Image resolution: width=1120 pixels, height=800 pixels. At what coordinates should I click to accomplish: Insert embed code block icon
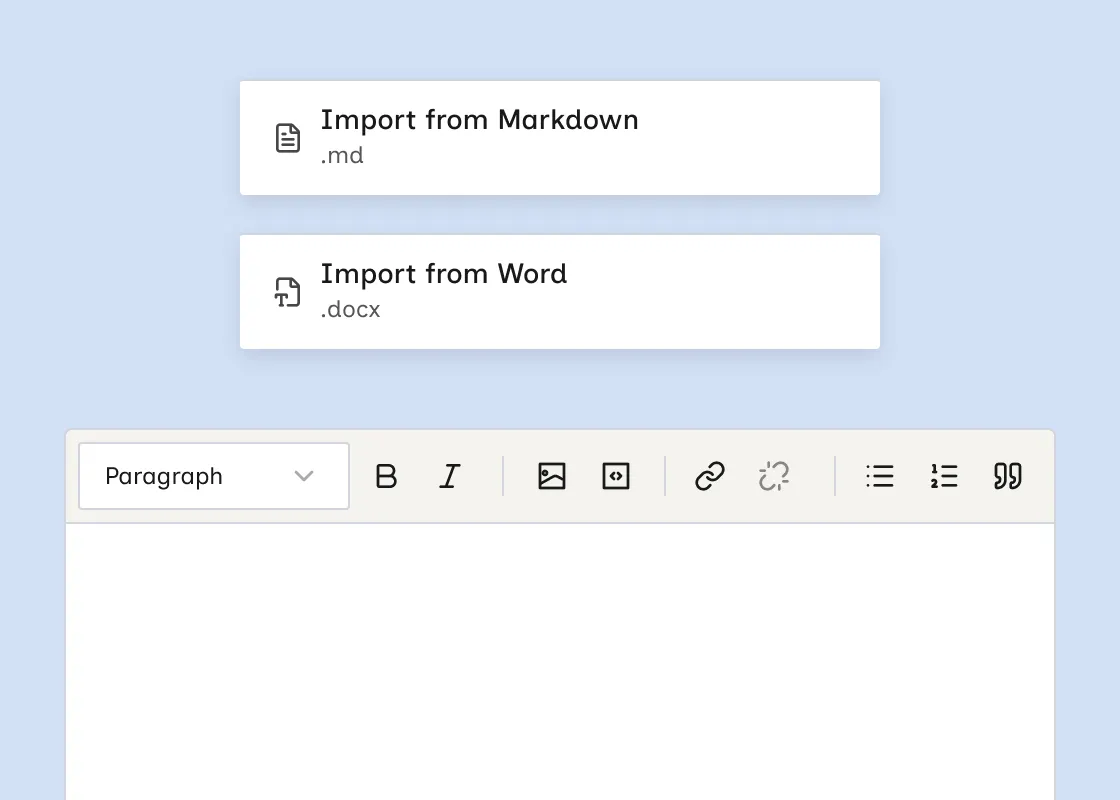[x=616, y=476]
